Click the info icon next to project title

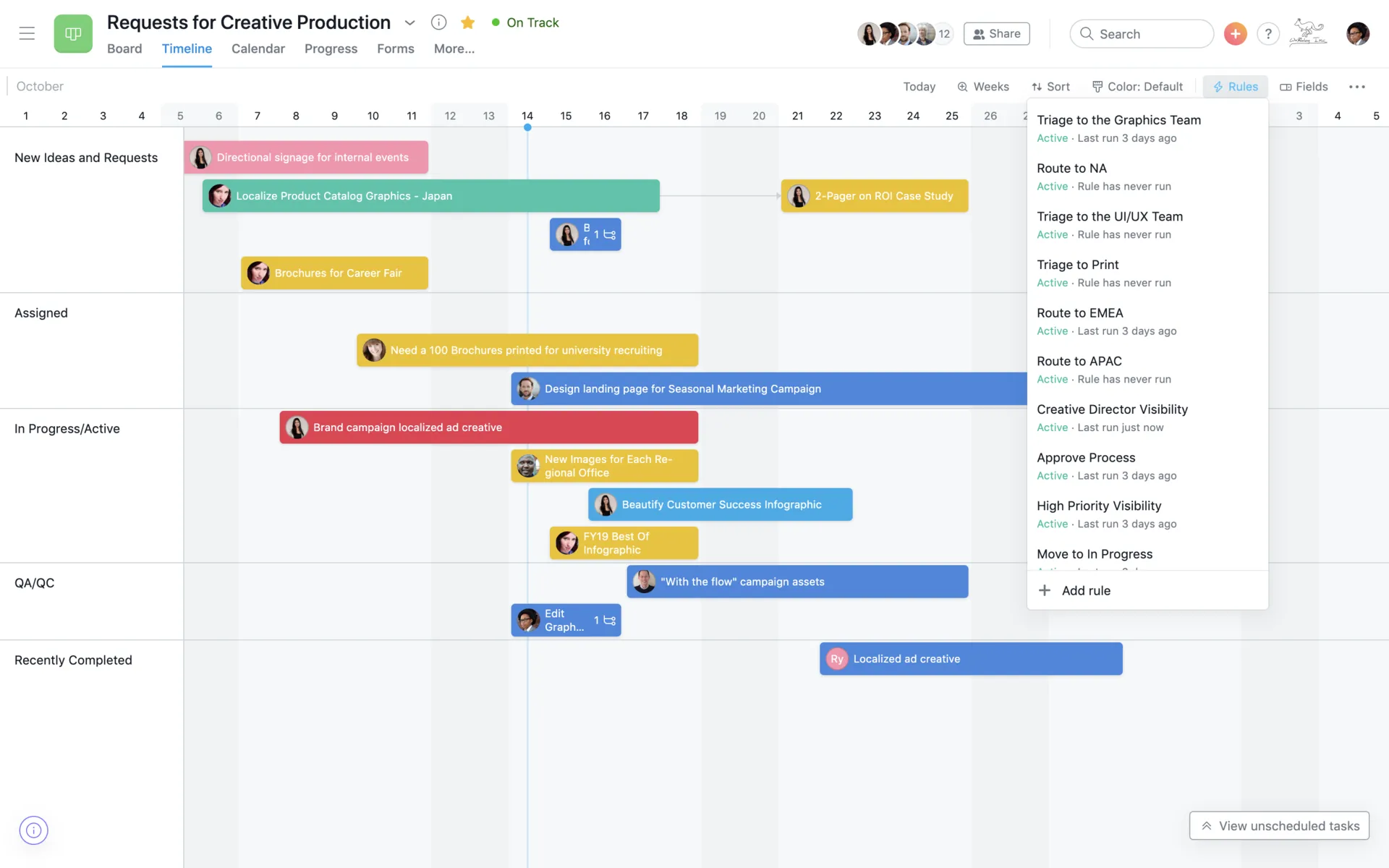(438, 22)
